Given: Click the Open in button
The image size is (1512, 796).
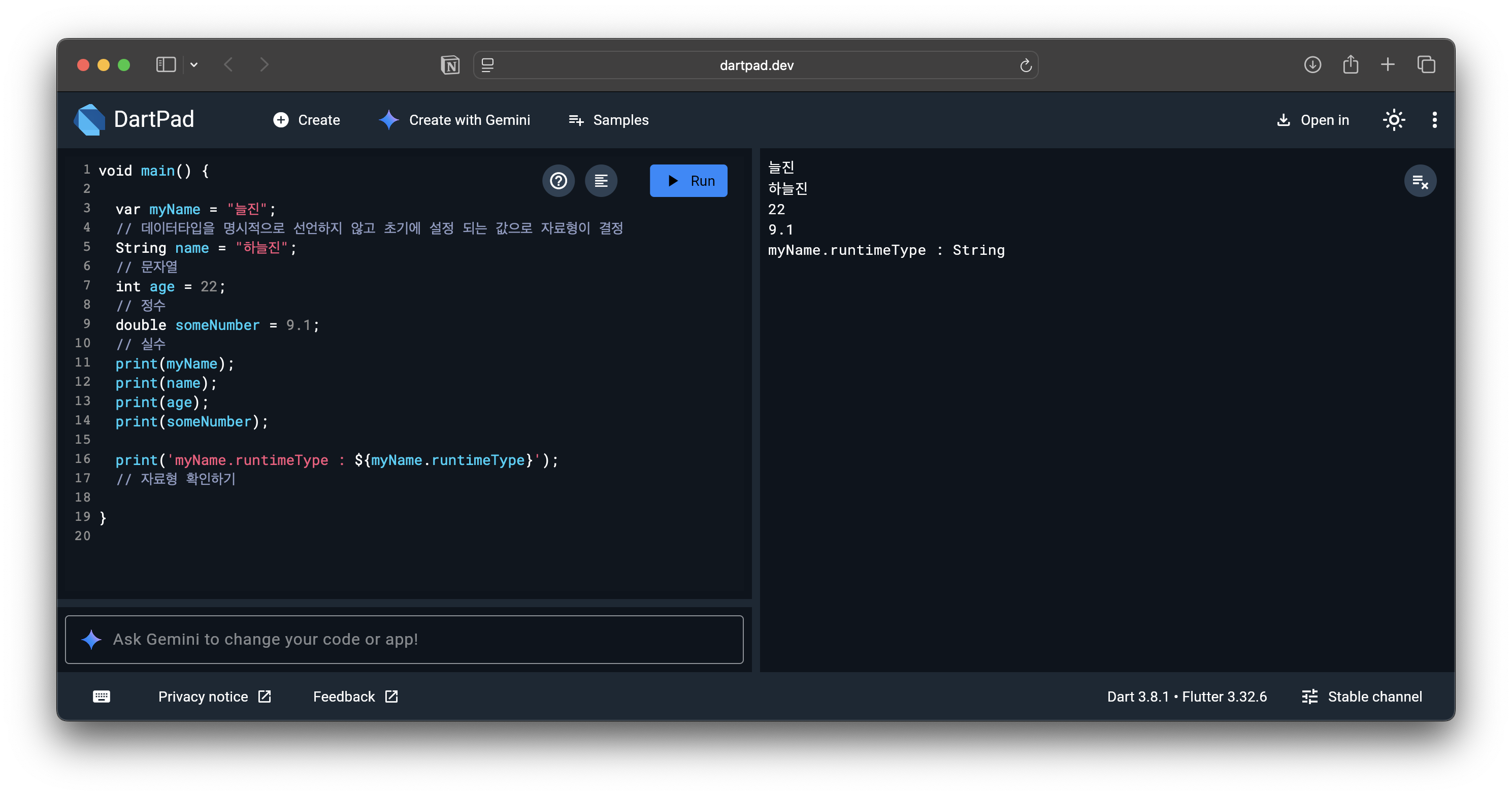Looking at the screenshot, I should coord(1312,120).
